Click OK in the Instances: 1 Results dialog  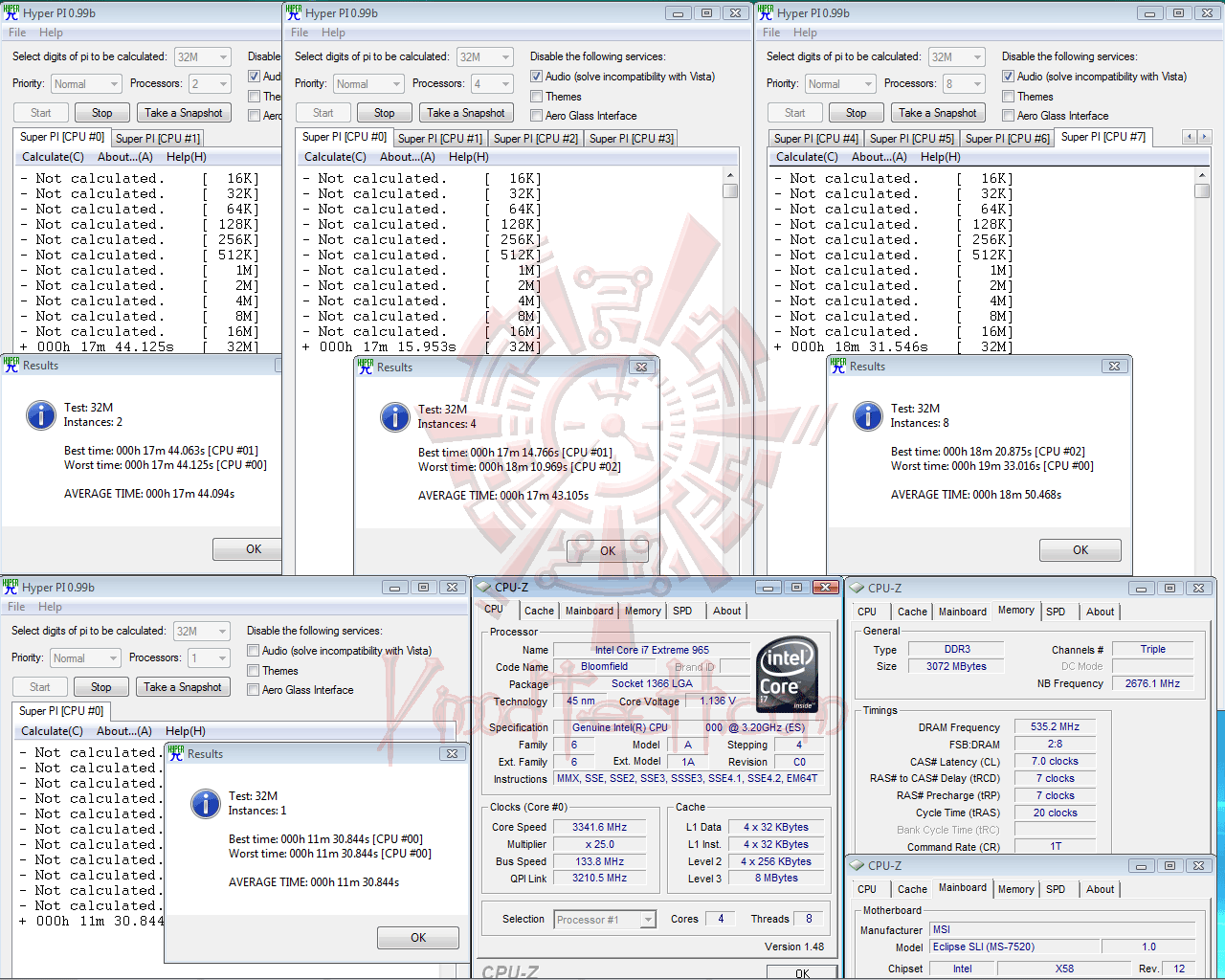[418, 938]
